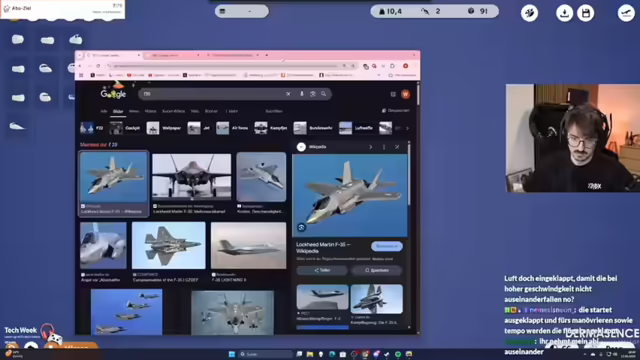Click the magnifier search icon in search bar

pos(324,94)
